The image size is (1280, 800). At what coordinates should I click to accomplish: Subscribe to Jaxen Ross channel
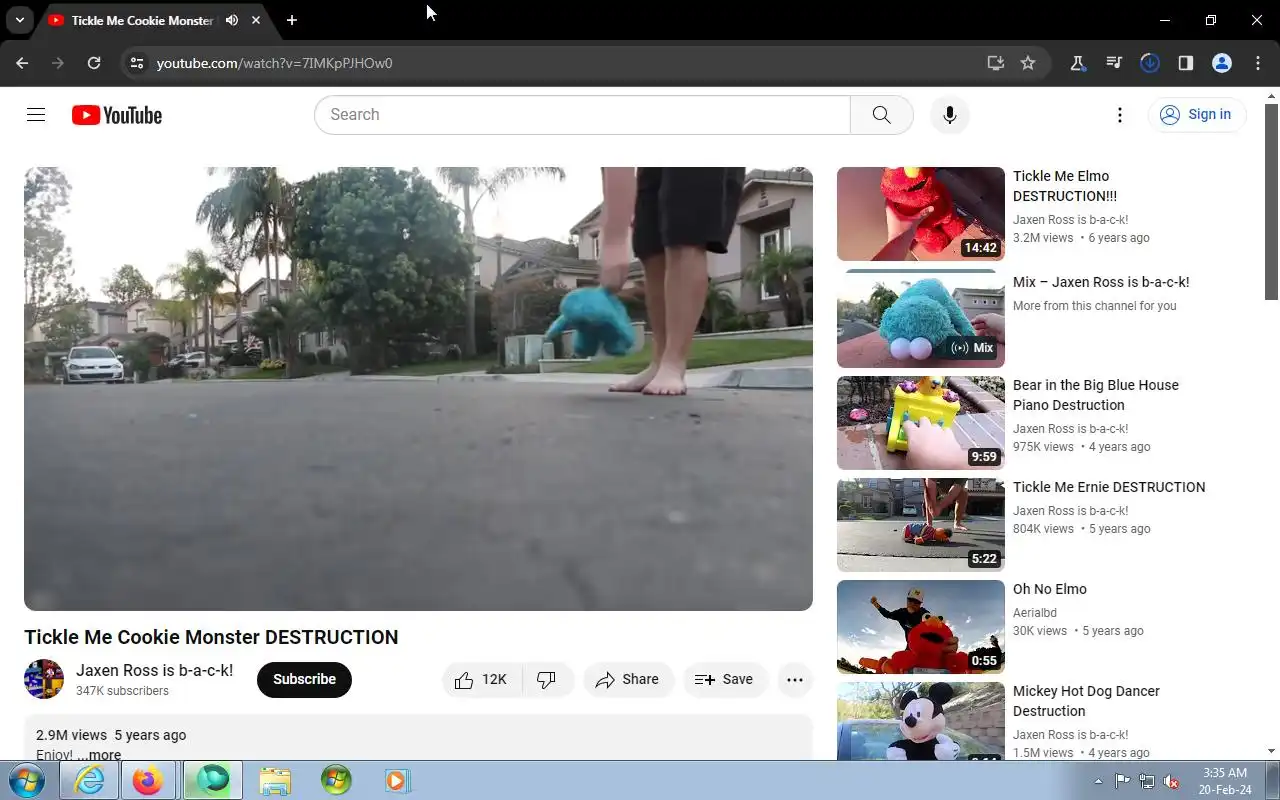304,680
